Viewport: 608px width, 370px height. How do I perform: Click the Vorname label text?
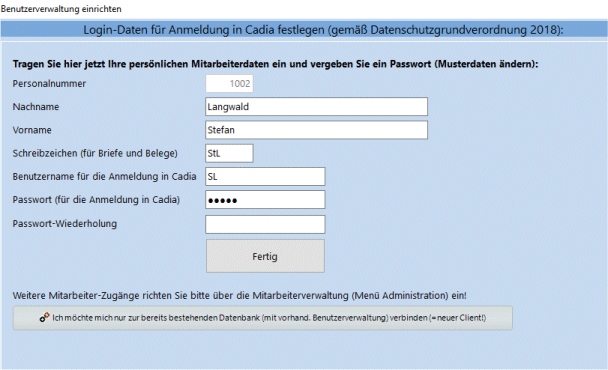click(32, 130)
